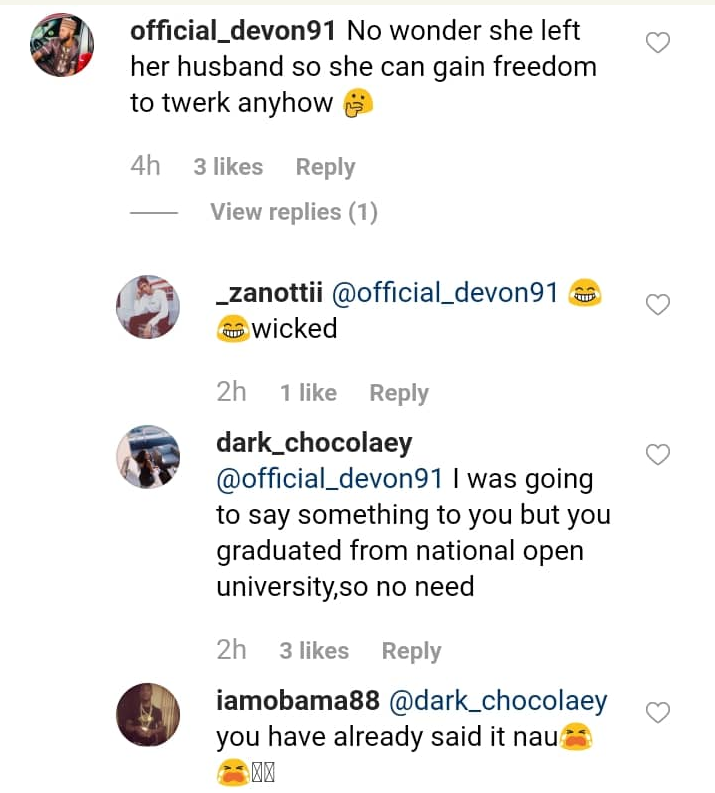Screen dimensions: 715x793
Task: Expand View replies (1)
Action: tap(293, 212)
